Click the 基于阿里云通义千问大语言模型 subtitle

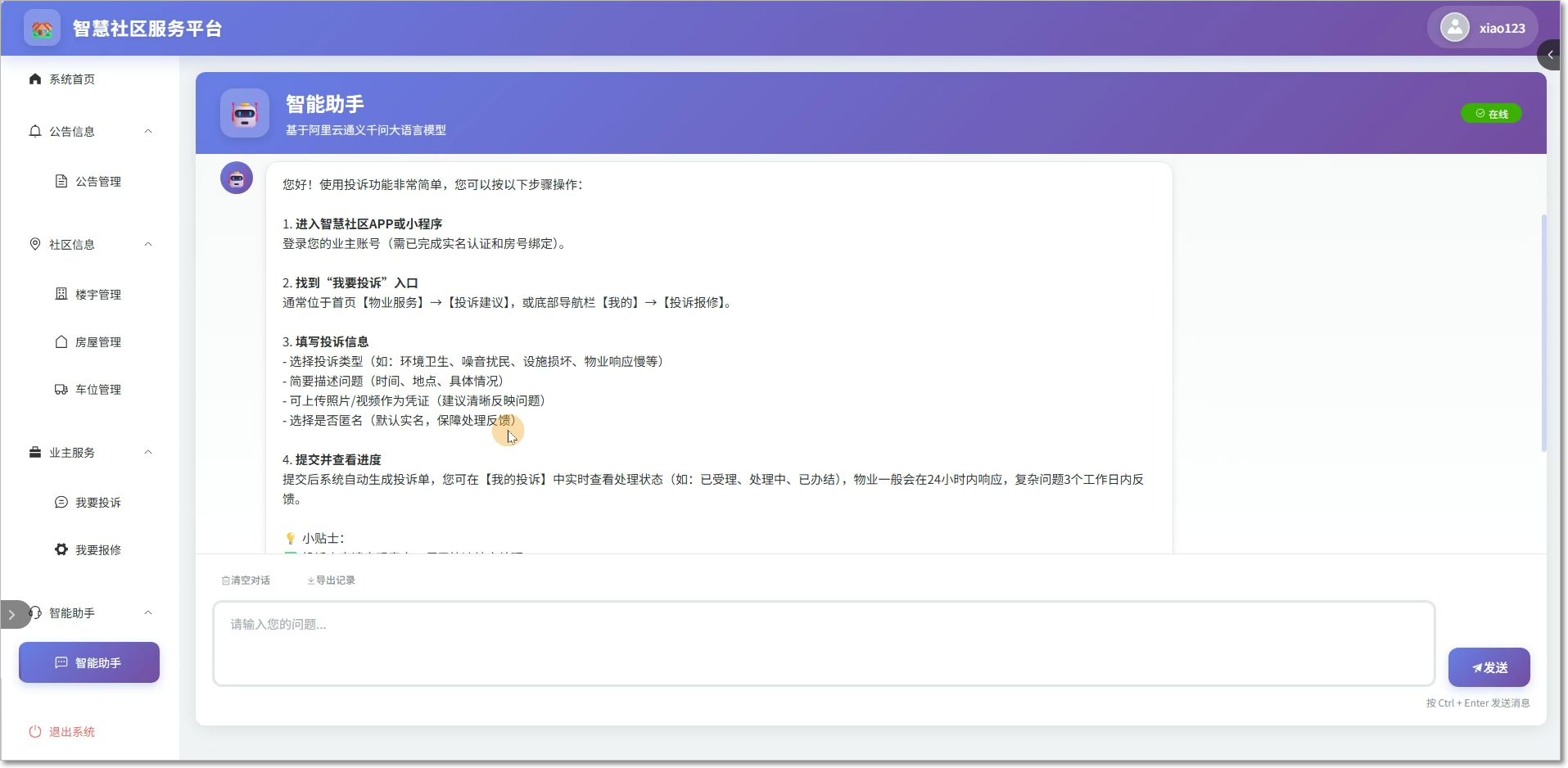(x=366, y=130)
